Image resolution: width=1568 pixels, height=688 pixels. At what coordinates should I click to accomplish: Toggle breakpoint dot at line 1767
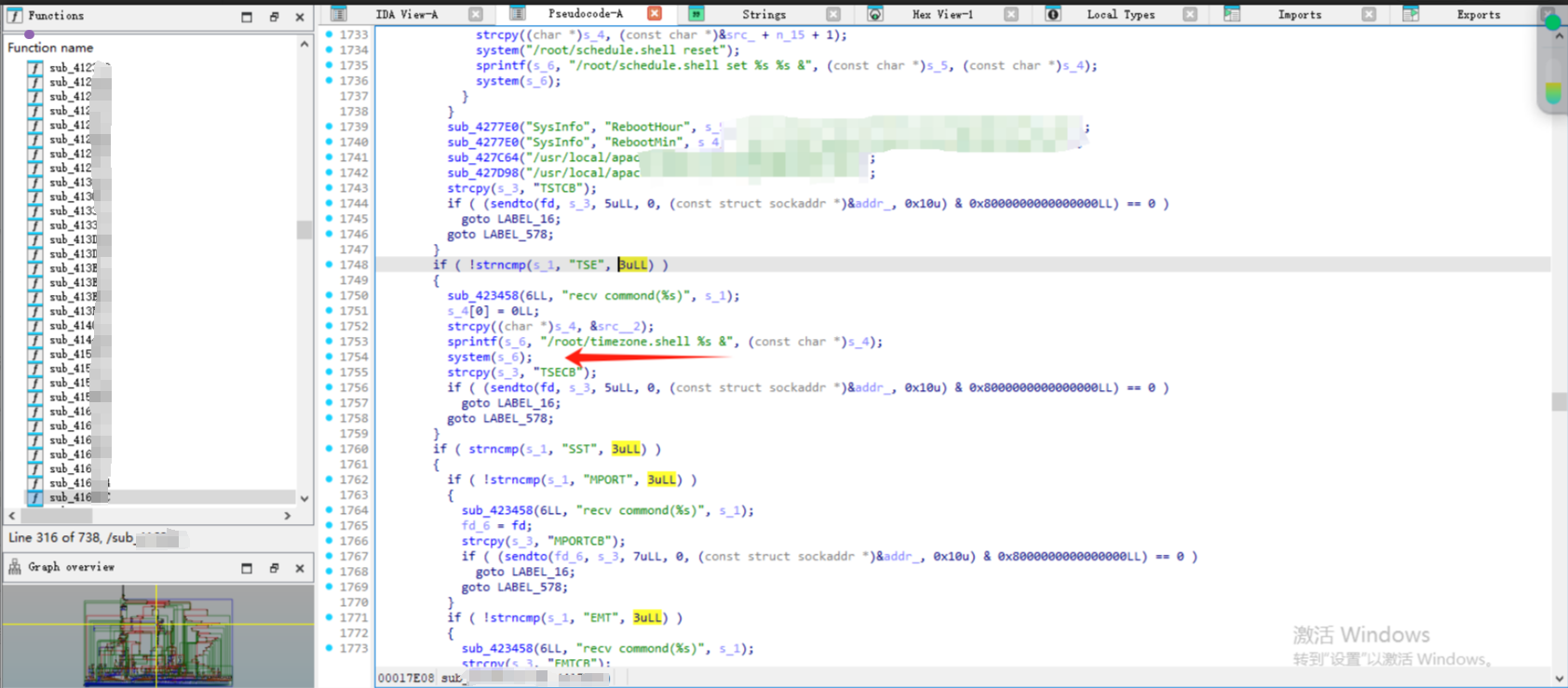pos(329,556)
